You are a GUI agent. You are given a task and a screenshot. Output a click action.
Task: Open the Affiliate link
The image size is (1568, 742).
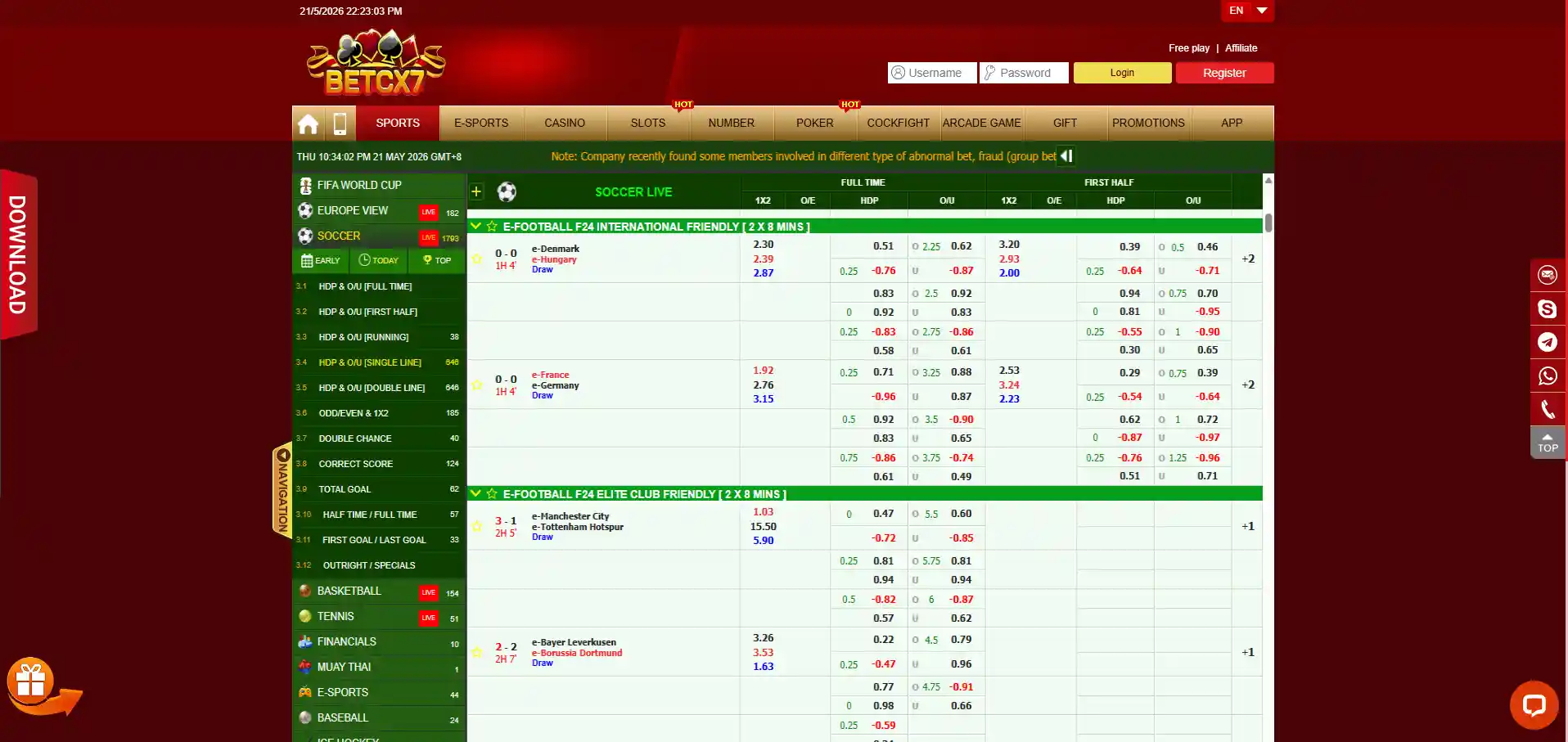click(x=1241, y=48)
